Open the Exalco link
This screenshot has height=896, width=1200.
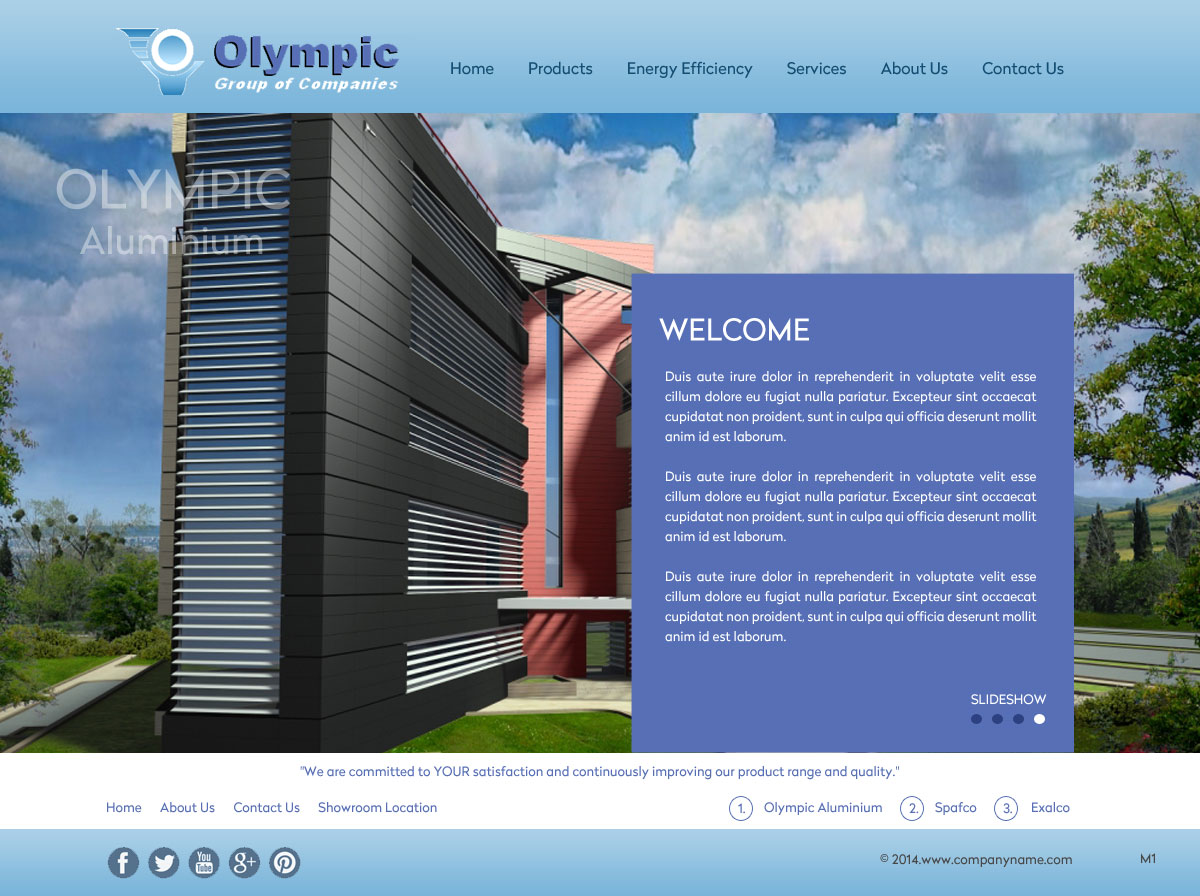coord(1050,808)
